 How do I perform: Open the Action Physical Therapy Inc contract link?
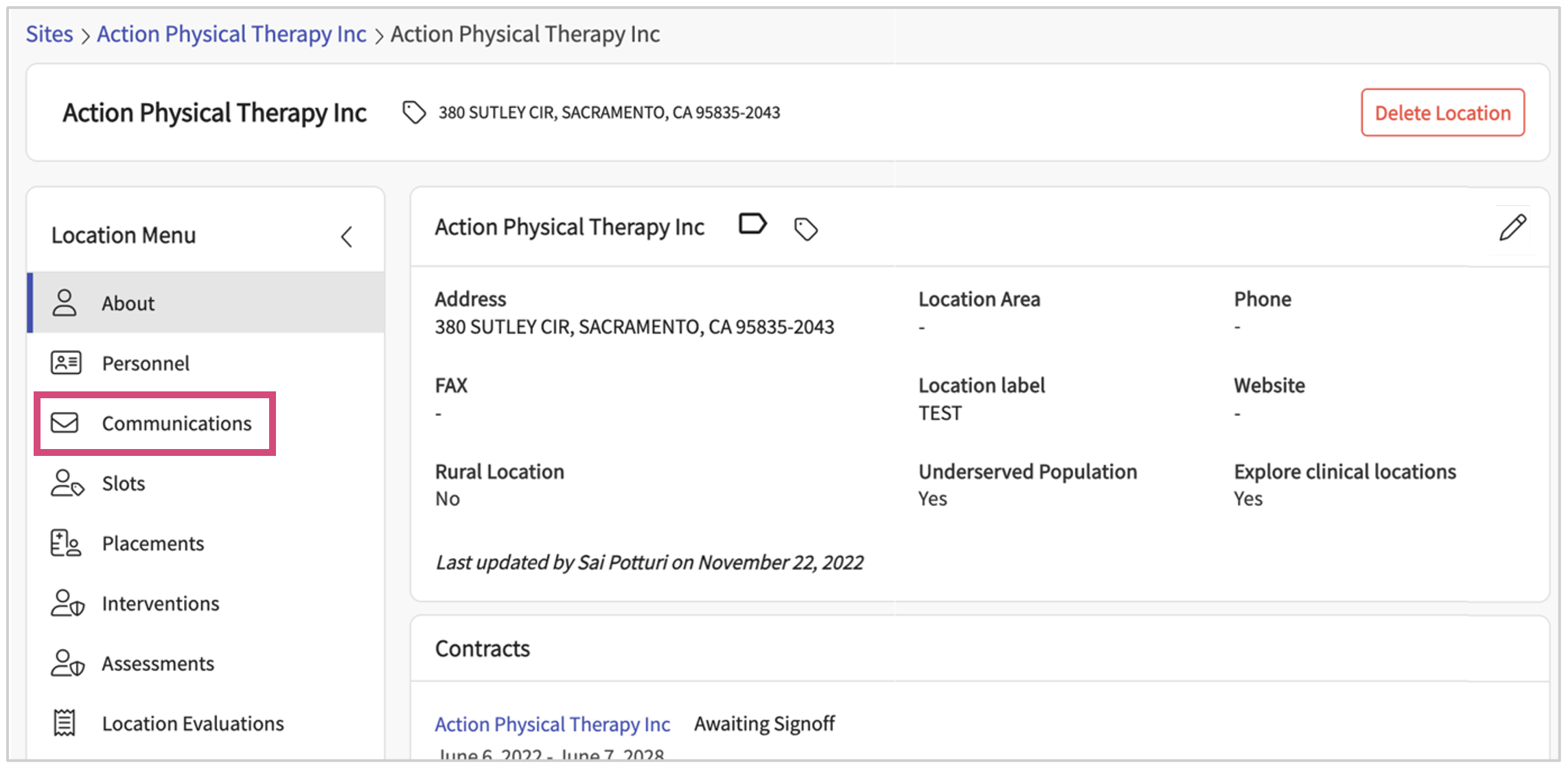tap(552, 724)
